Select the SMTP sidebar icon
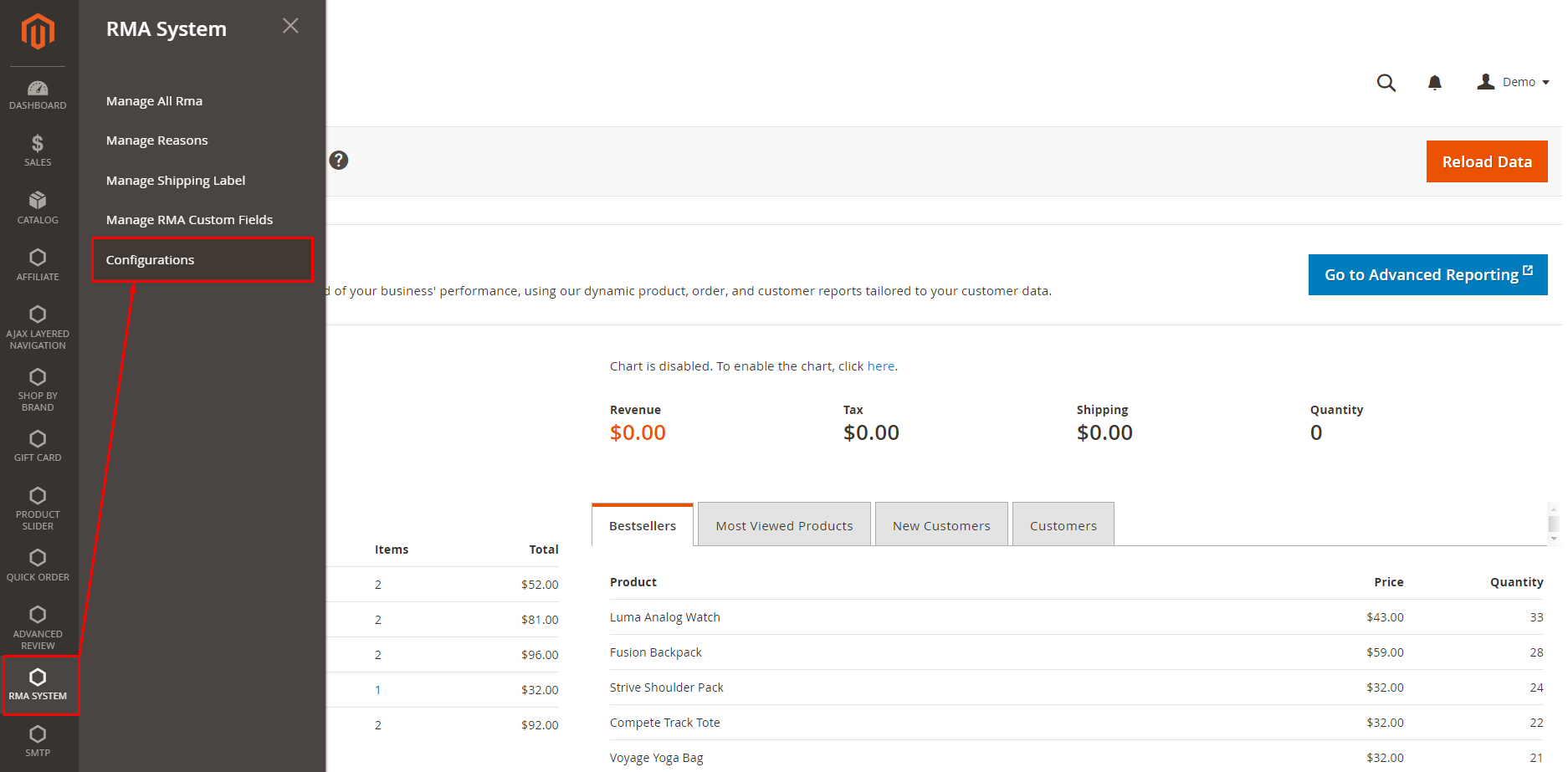This screenshot has height=772, width=1568. [38, 739]
